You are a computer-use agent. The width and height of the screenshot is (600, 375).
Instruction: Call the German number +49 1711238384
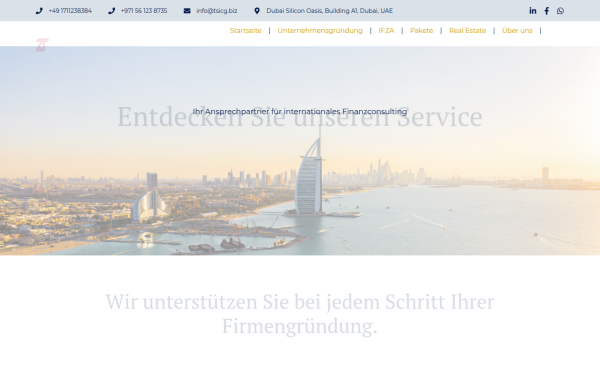point(70,11)
